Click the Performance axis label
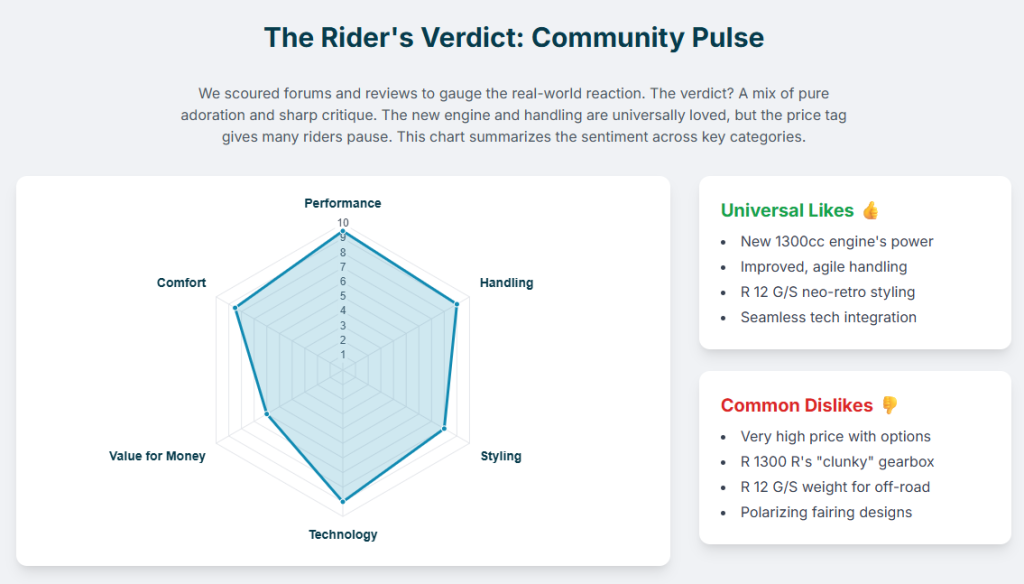This screenshot has height=584, width=1024. (343, 203)
